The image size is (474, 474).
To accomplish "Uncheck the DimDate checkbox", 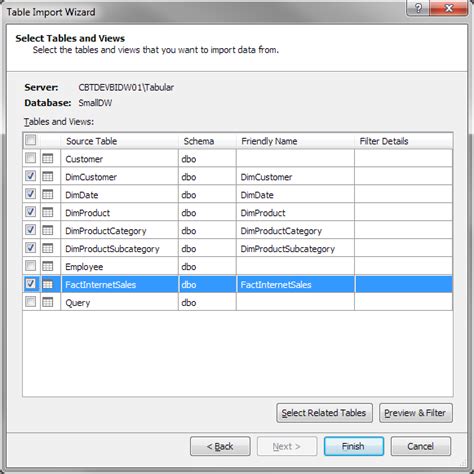I will click(x=31, y=194).
